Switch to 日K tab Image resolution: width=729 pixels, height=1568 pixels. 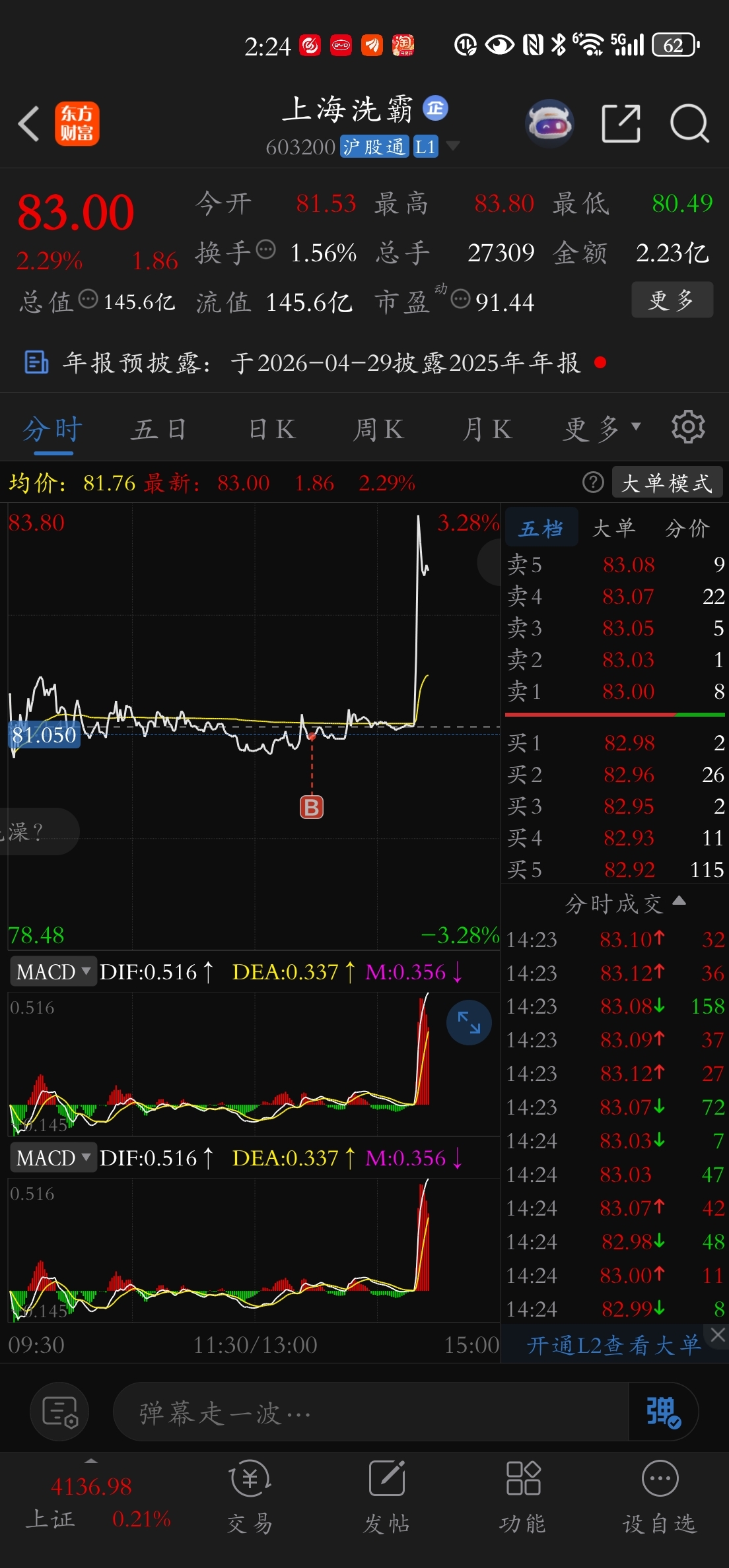pos(271,430)
